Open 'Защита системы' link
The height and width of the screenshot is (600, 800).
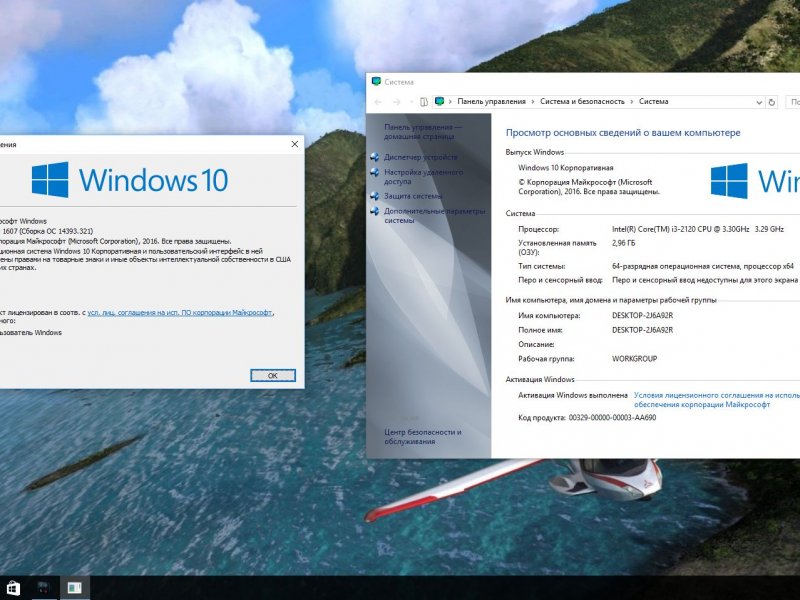point(413,196)
